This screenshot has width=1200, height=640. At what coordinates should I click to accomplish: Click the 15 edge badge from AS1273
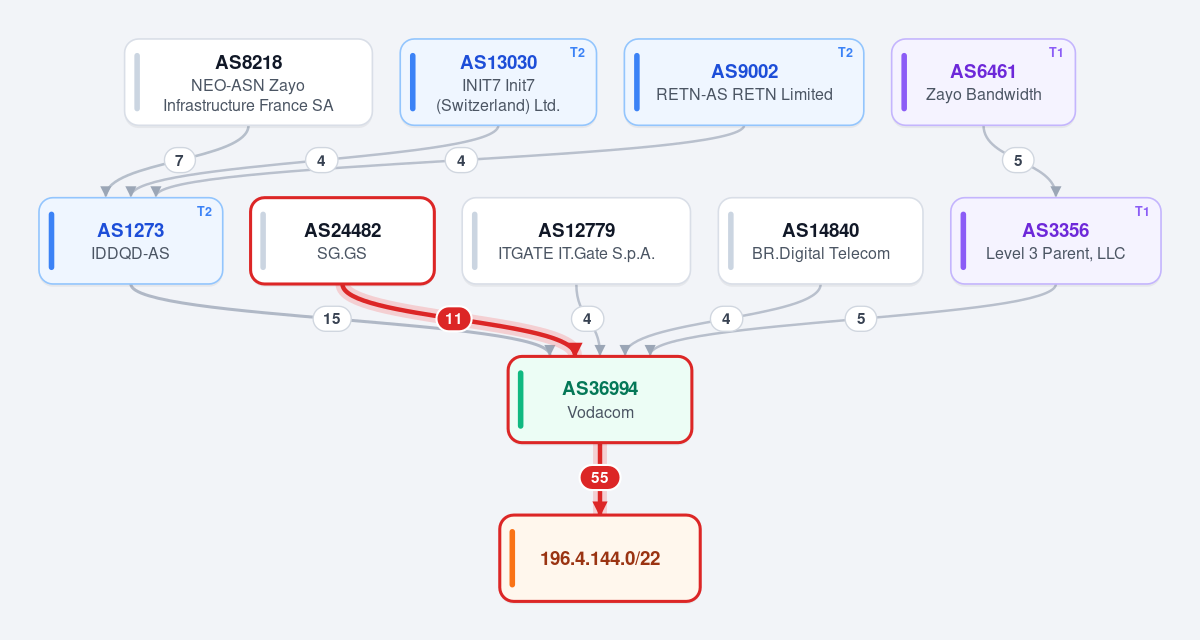(332, 319)
